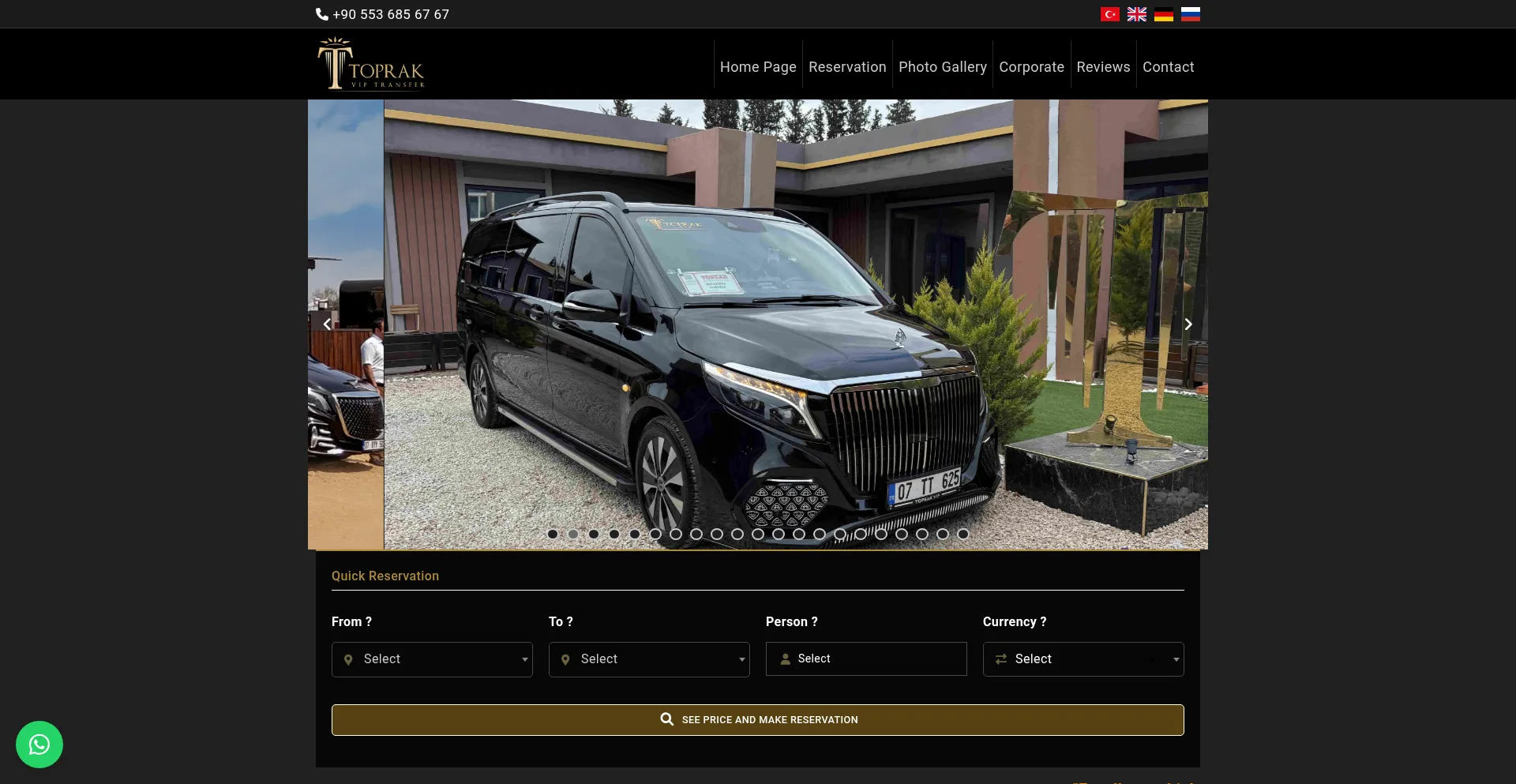The width and height of the screenshot is (1516, 784).
Task: Open WhatsApp chat floating button
Action: (x=39, y=745)
